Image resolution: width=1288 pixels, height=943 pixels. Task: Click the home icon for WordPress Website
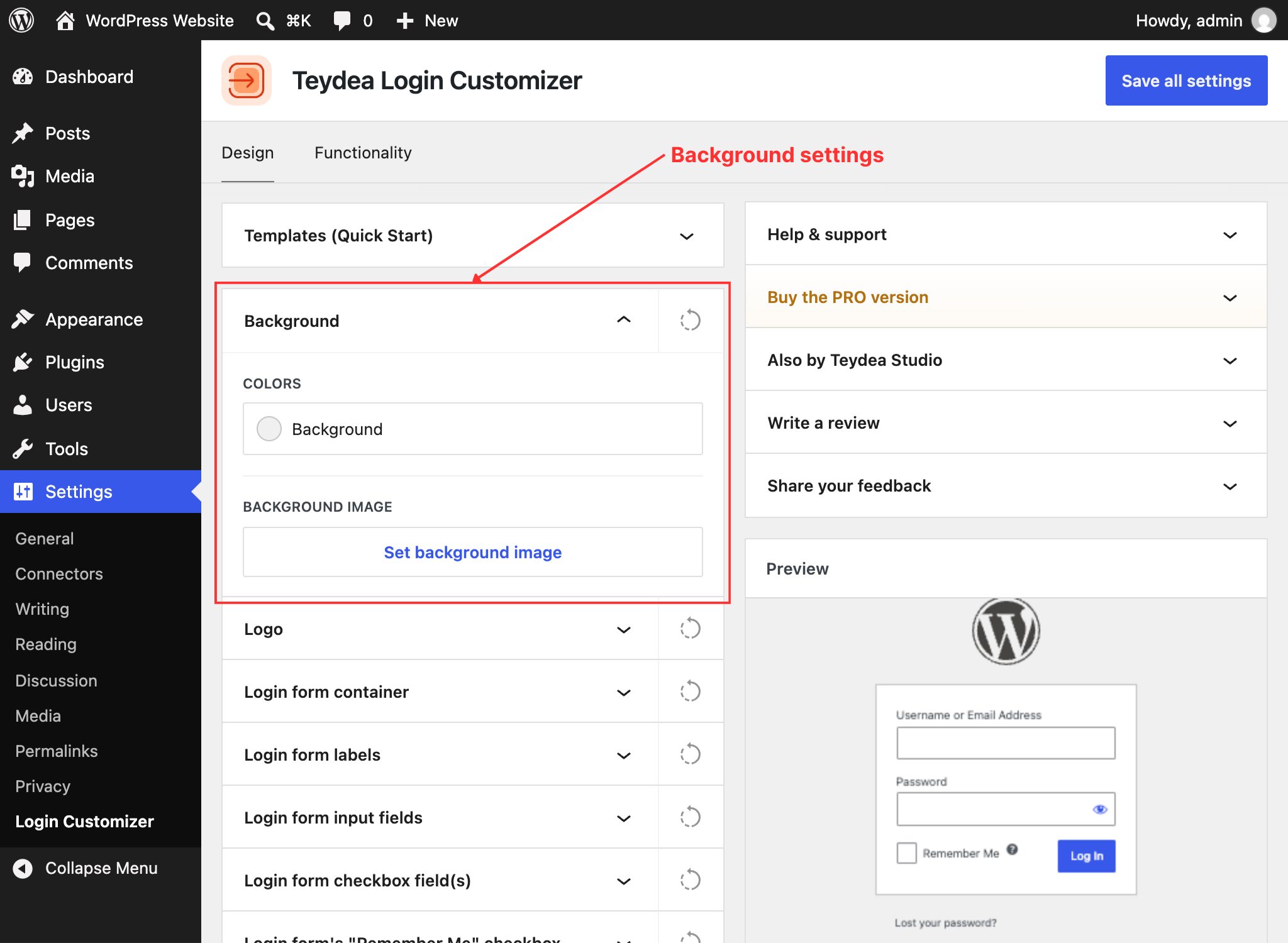[x=65, y=21]
